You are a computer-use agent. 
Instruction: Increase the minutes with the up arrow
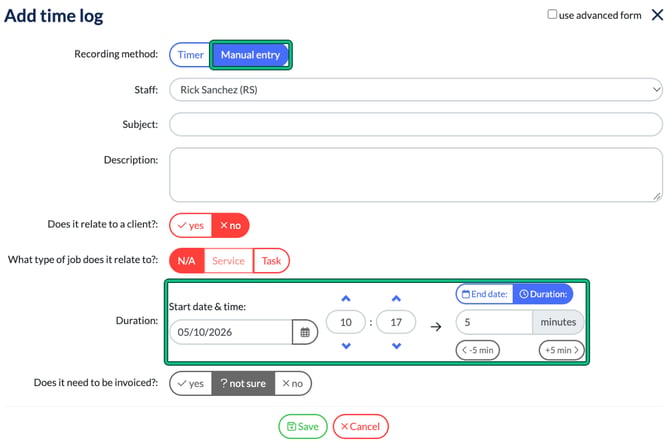(396, 298)
